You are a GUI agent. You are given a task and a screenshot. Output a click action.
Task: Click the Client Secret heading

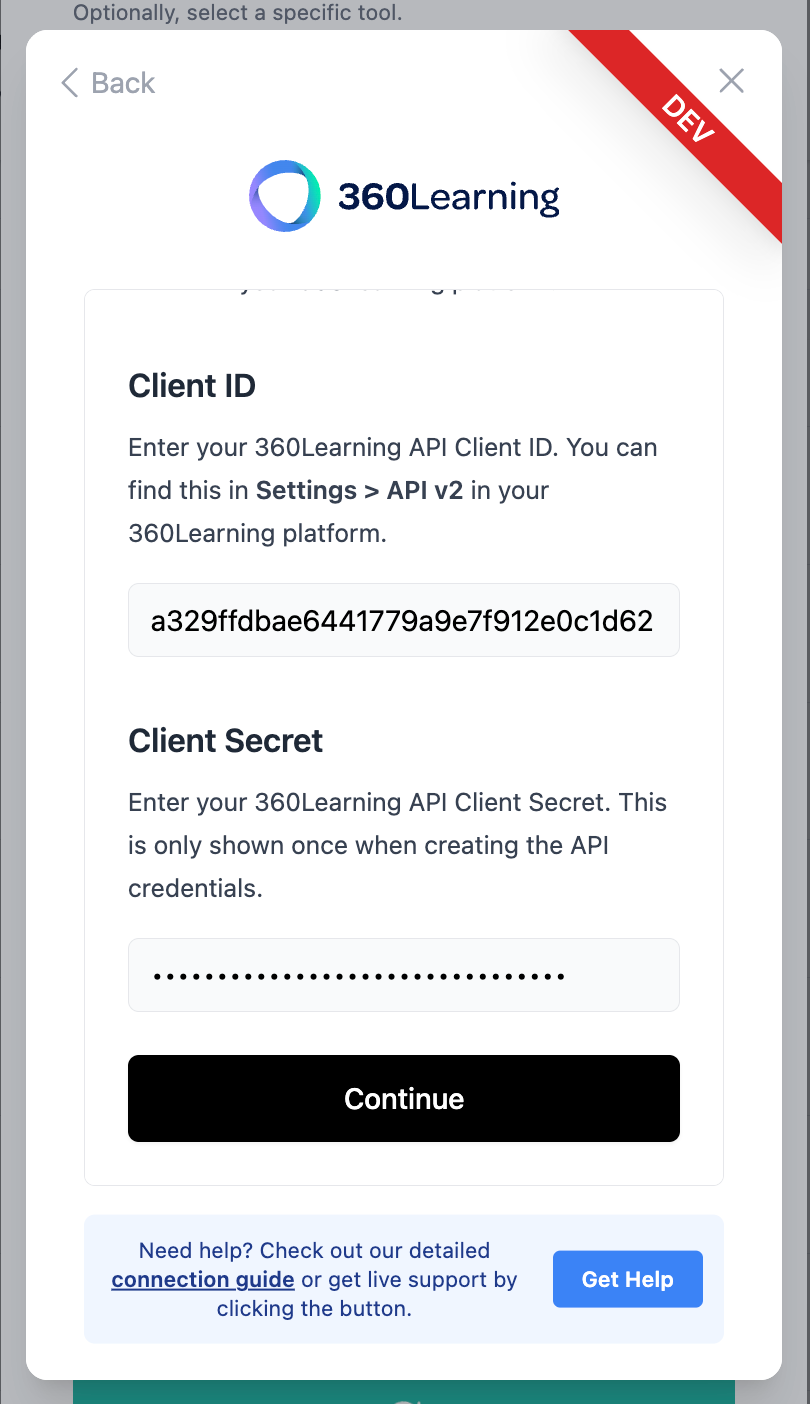(225, 741)
